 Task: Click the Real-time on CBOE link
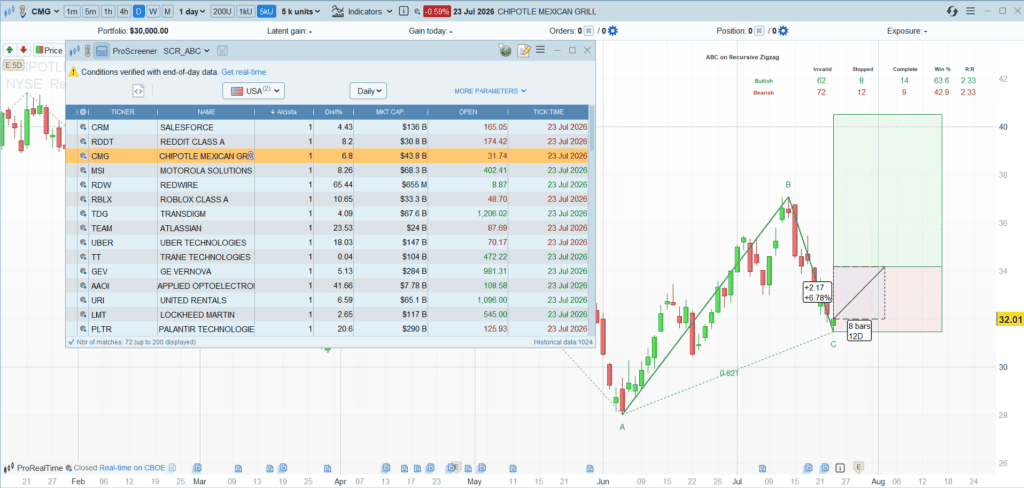tap(133, 468)
